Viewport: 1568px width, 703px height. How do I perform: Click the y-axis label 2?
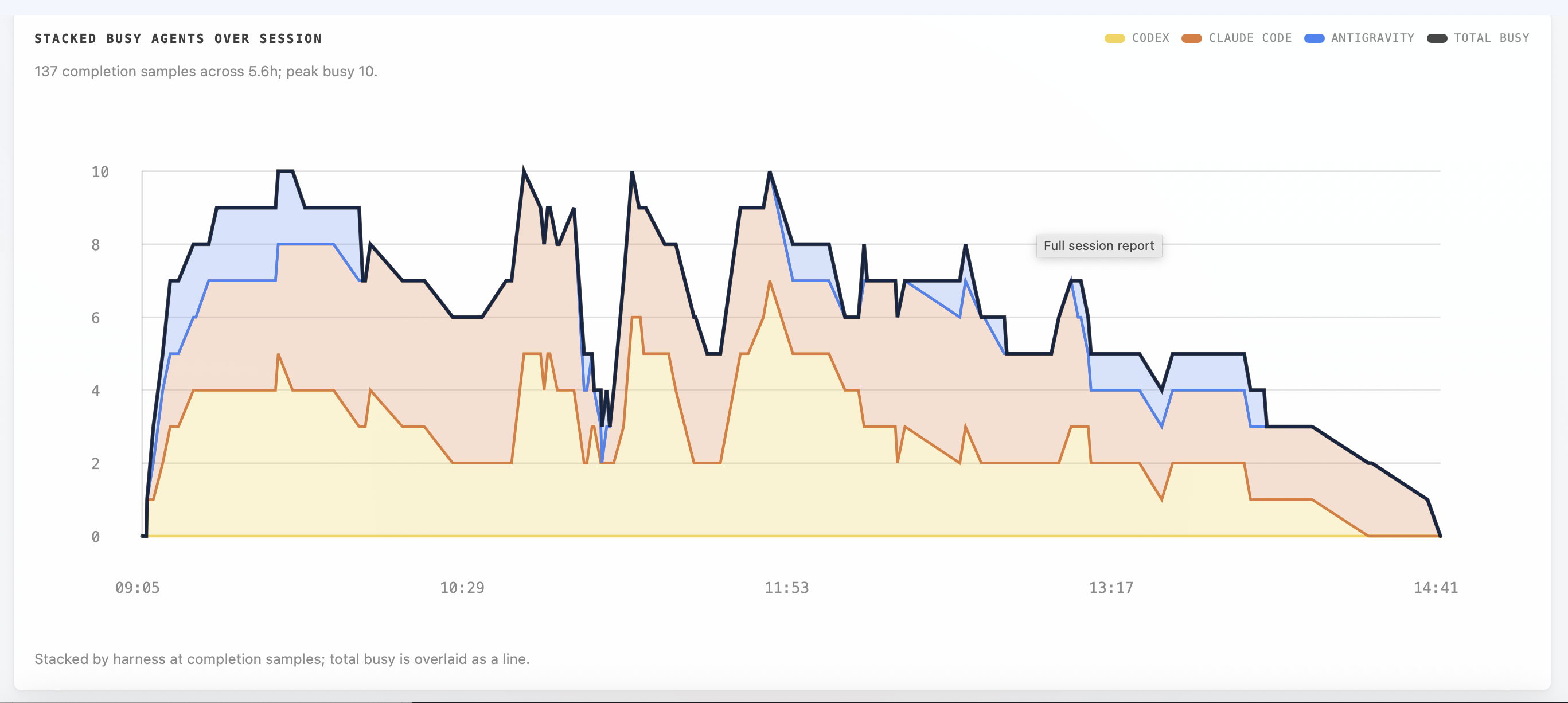click(x=96, y=464)
